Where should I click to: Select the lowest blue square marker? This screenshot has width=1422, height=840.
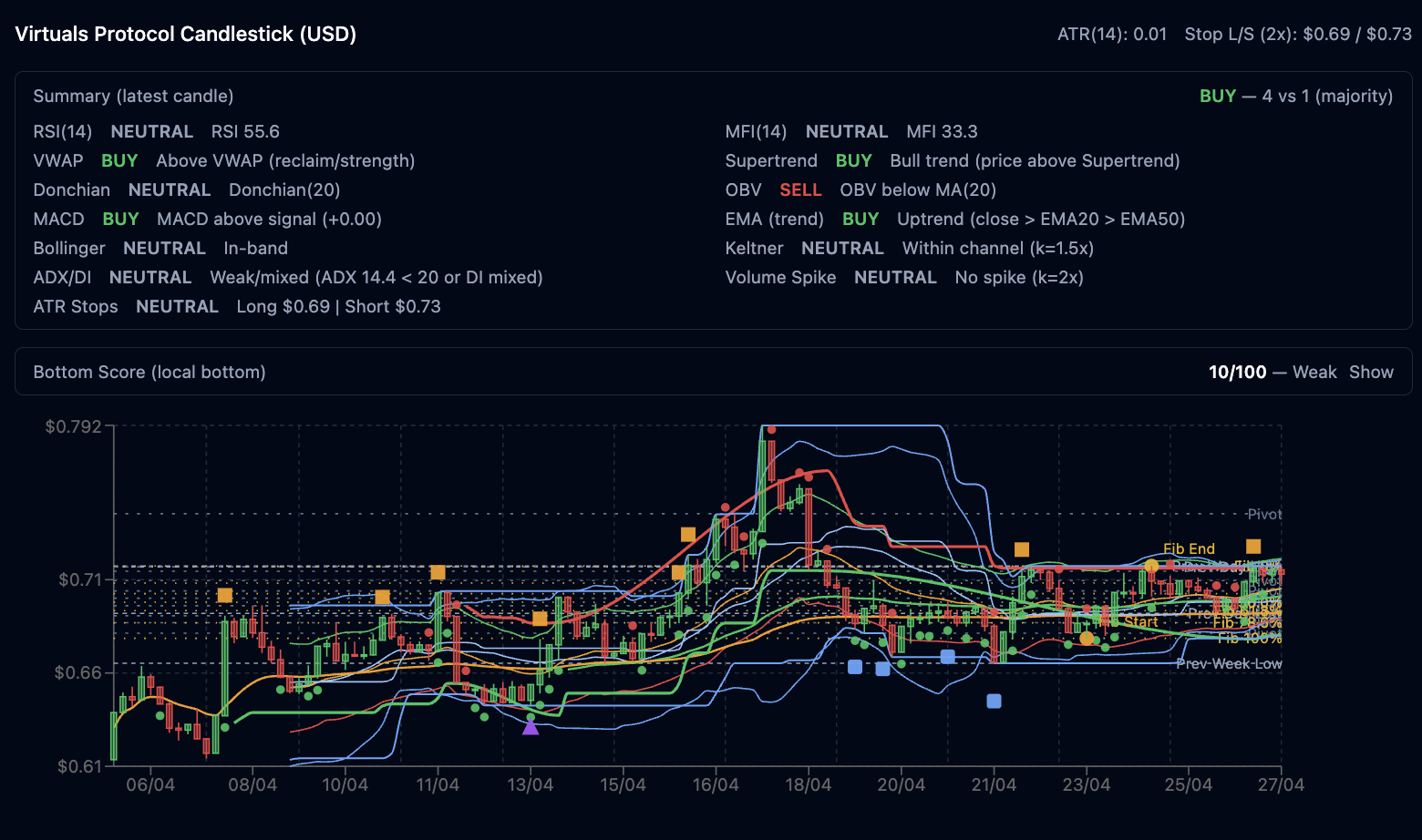(994, 701)
